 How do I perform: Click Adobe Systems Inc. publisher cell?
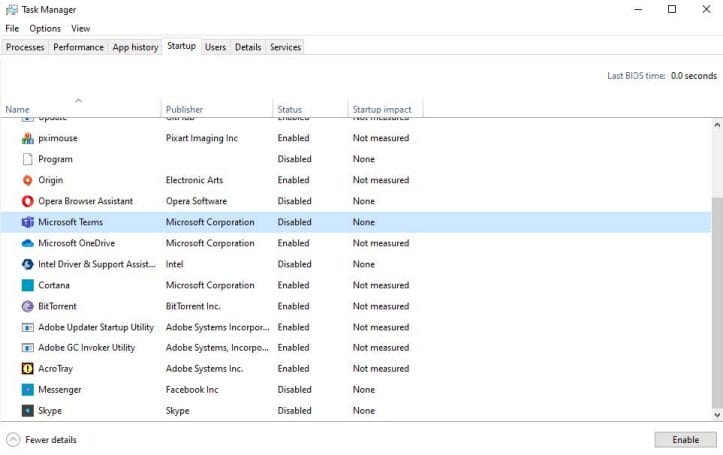[204, 369]
